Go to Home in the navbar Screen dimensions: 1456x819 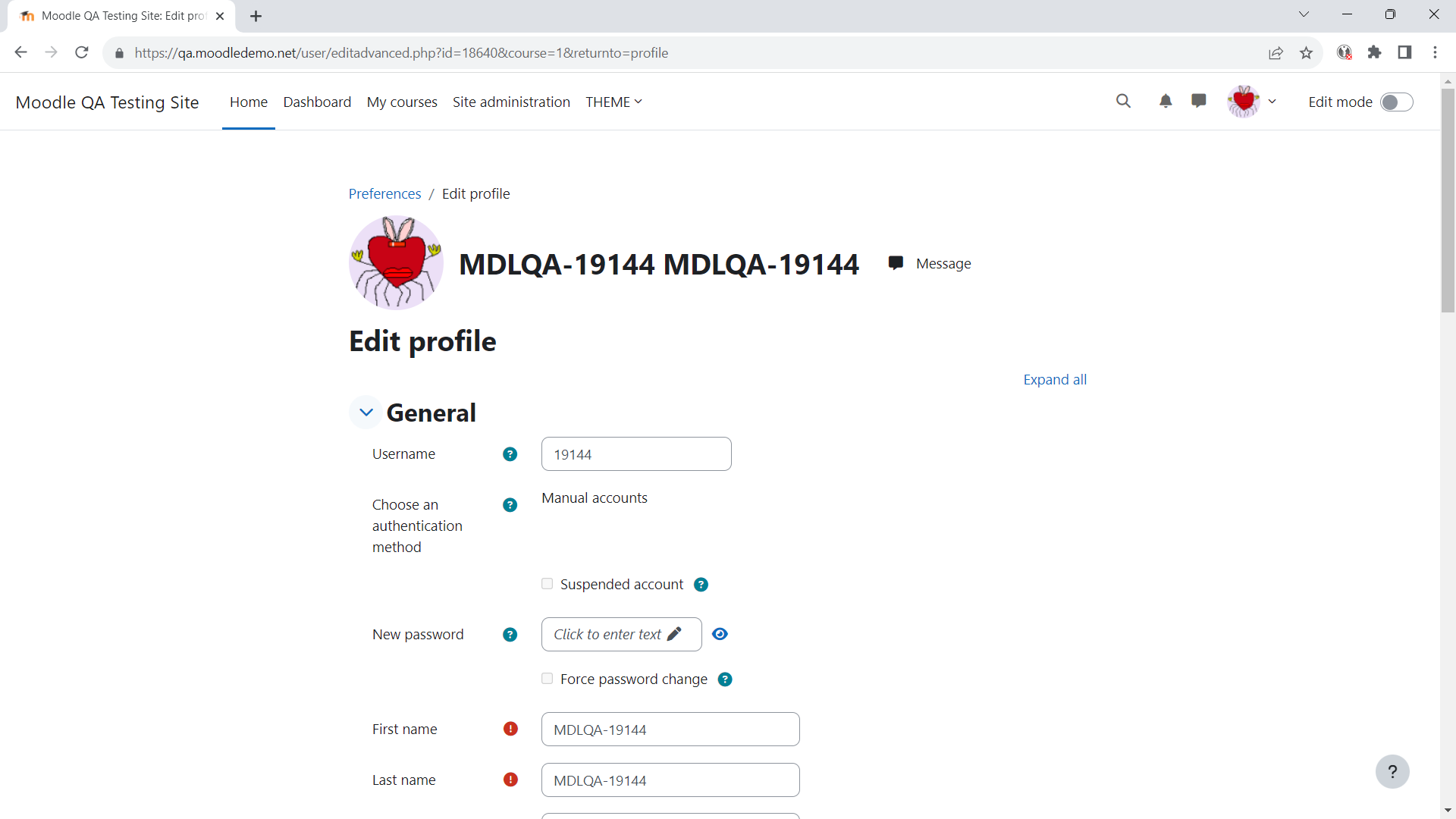click(249, 102)
